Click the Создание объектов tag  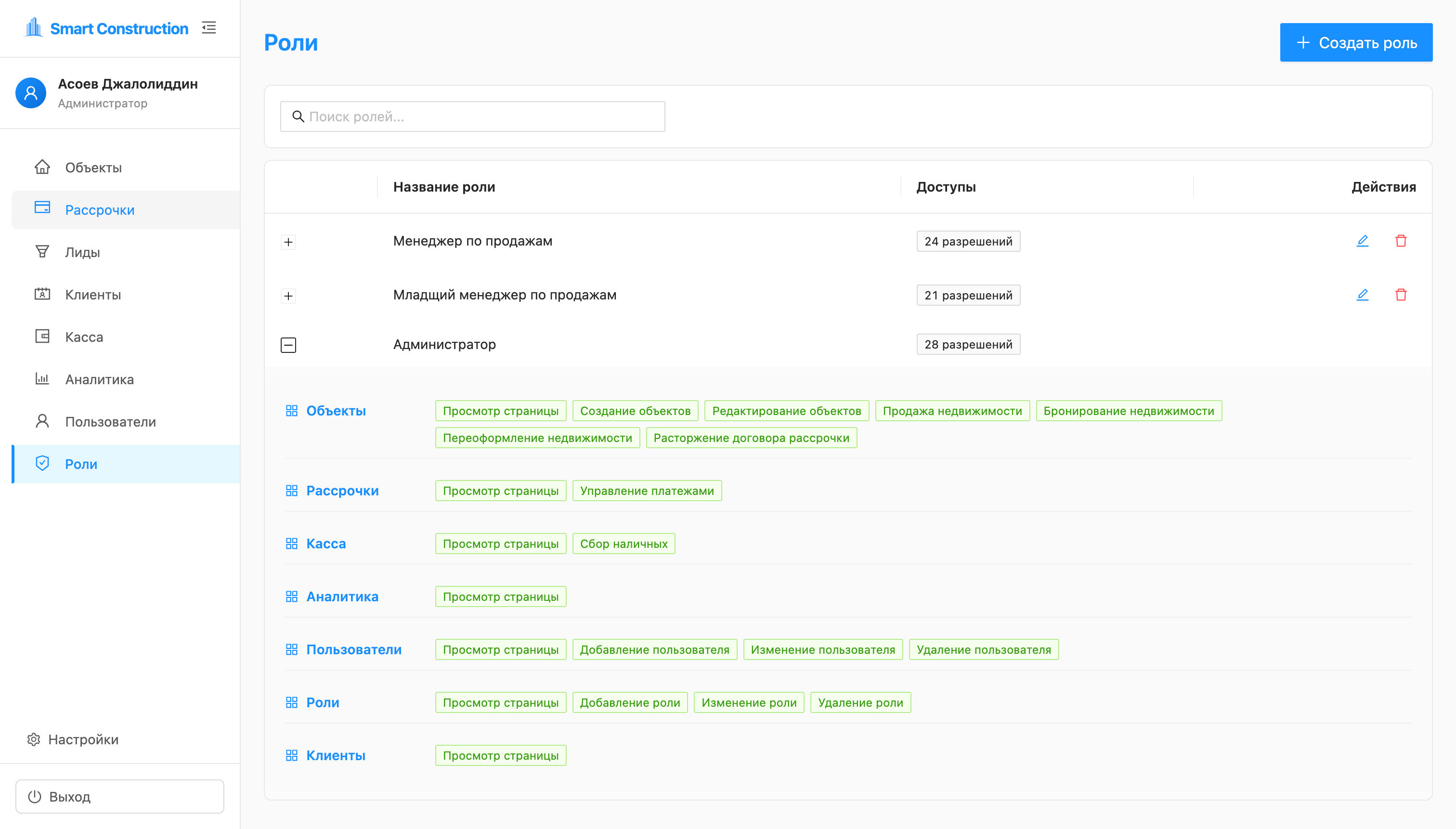point(635,411)
